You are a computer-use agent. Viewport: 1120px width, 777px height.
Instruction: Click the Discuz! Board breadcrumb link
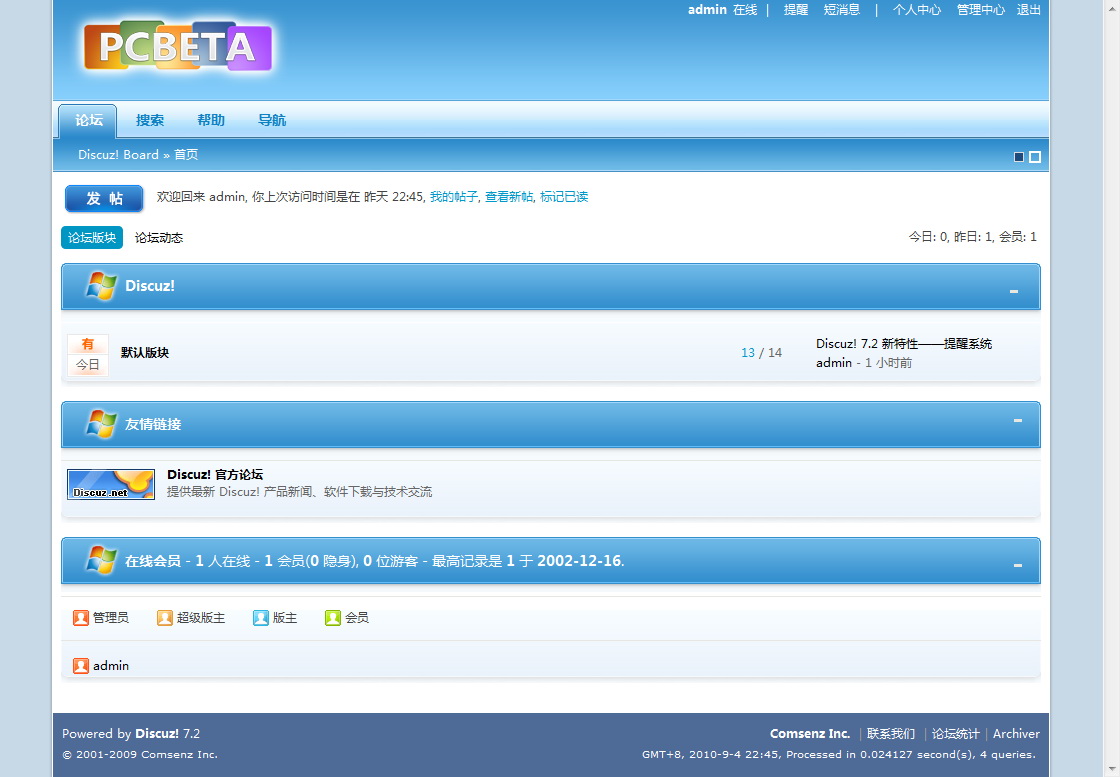coord(119,154)
